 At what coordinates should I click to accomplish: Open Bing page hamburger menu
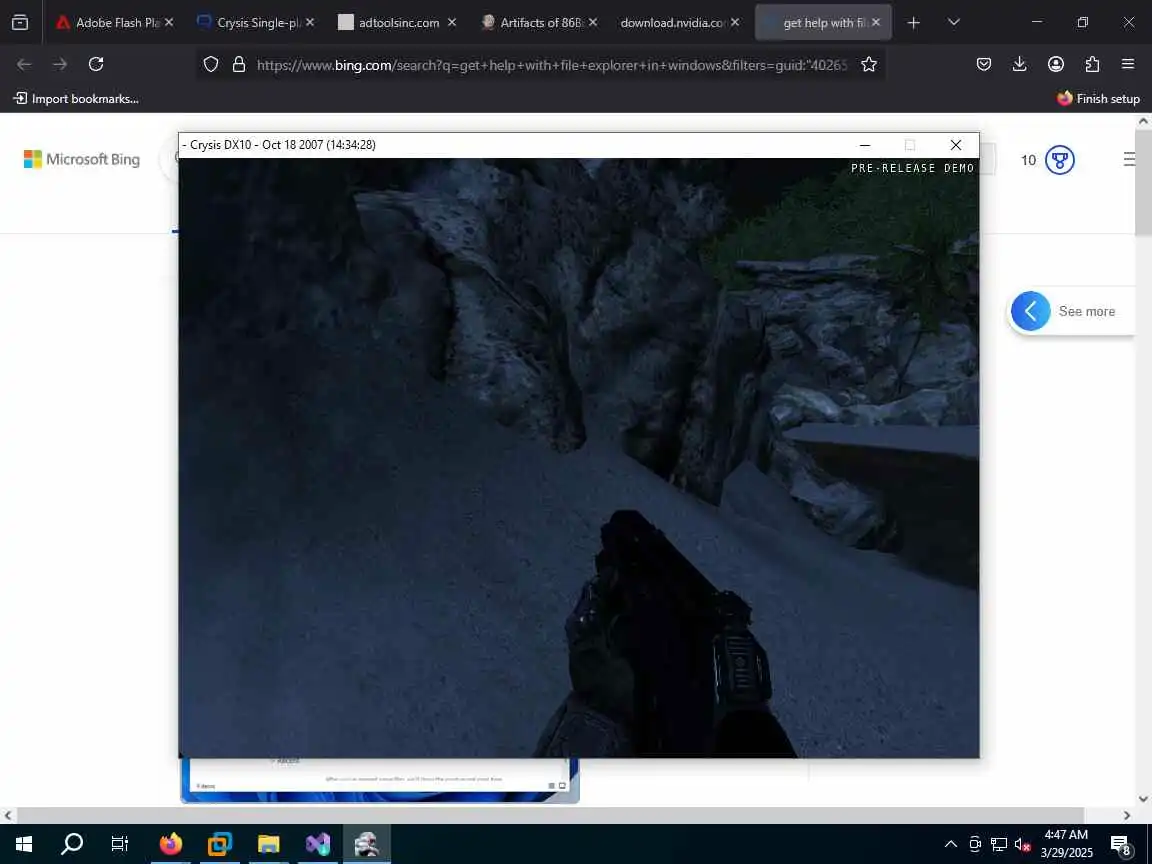click(x=1131, y=159)
